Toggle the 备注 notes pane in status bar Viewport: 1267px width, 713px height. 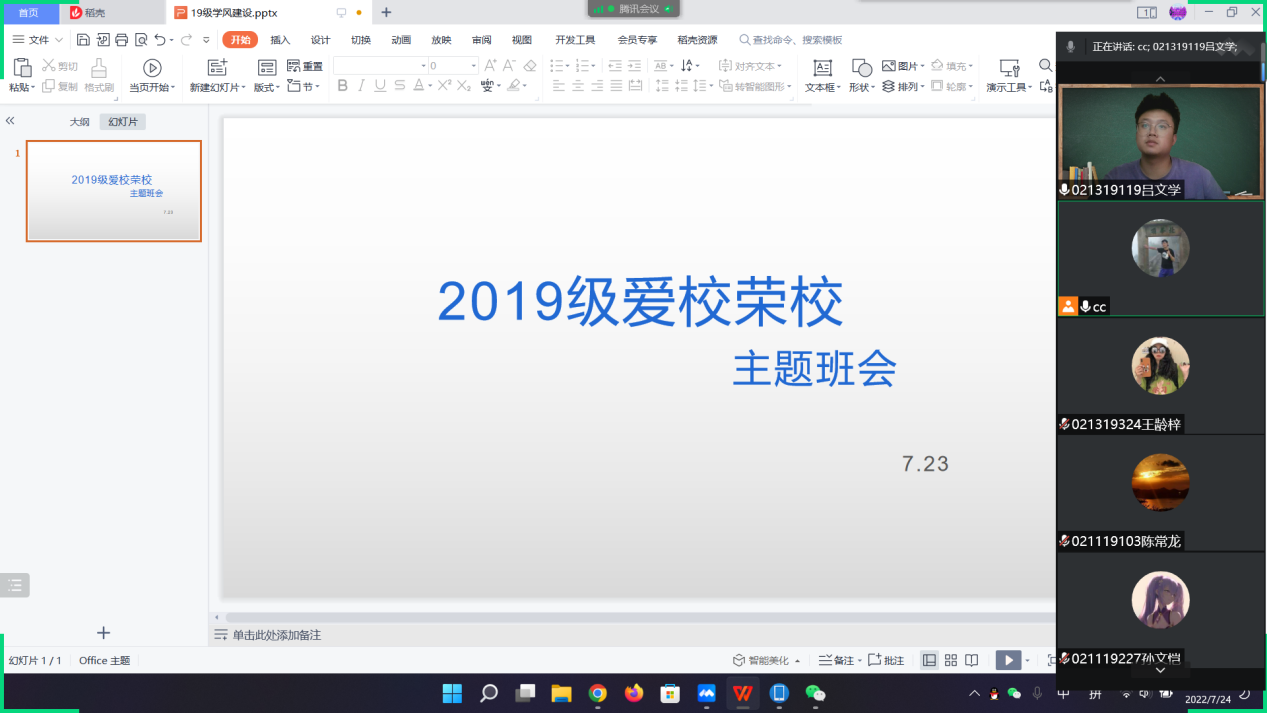(838, 660)
